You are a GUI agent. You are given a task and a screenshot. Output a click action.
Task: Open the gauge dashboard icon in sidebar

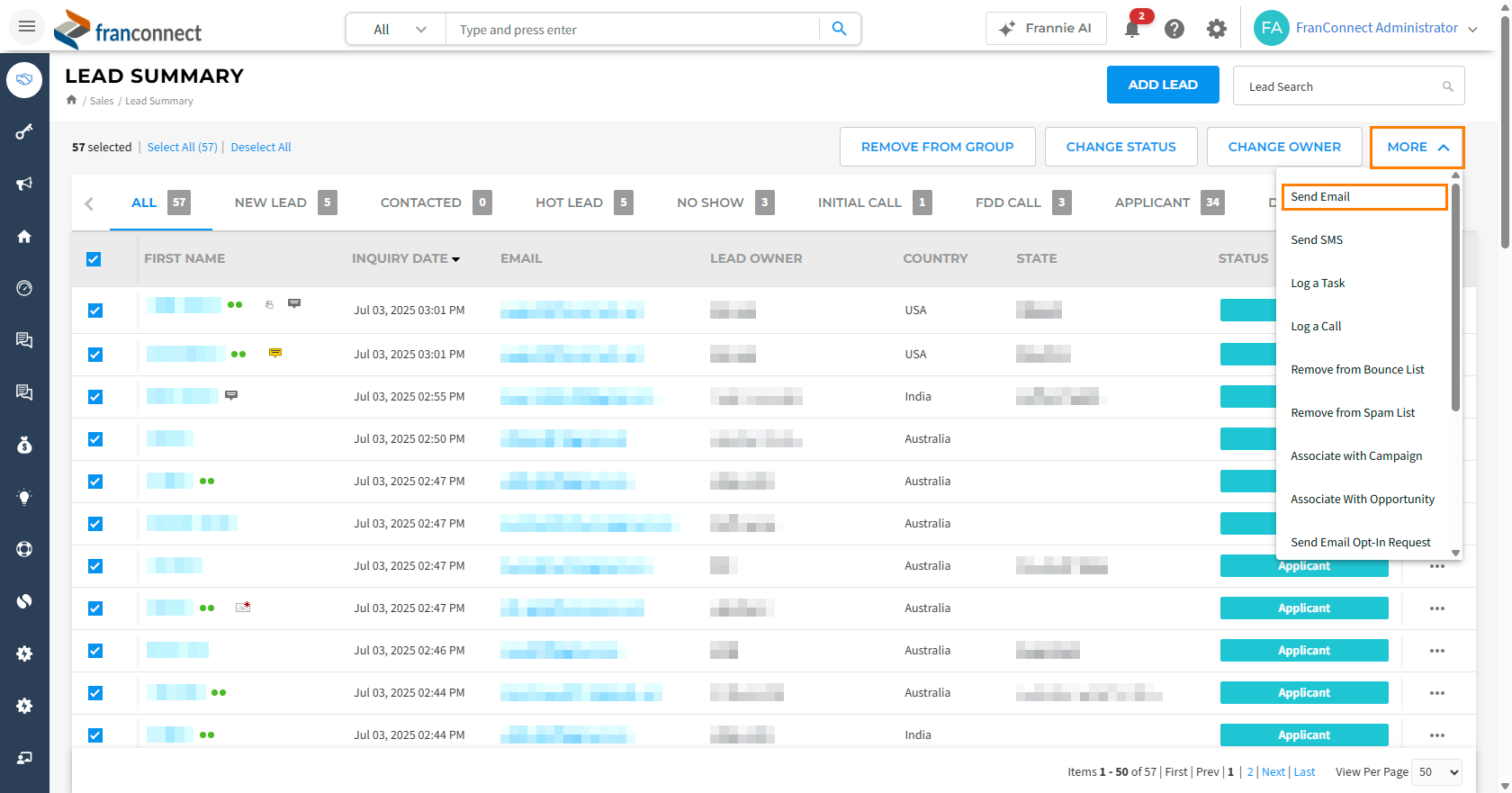(x=24, y=288)
